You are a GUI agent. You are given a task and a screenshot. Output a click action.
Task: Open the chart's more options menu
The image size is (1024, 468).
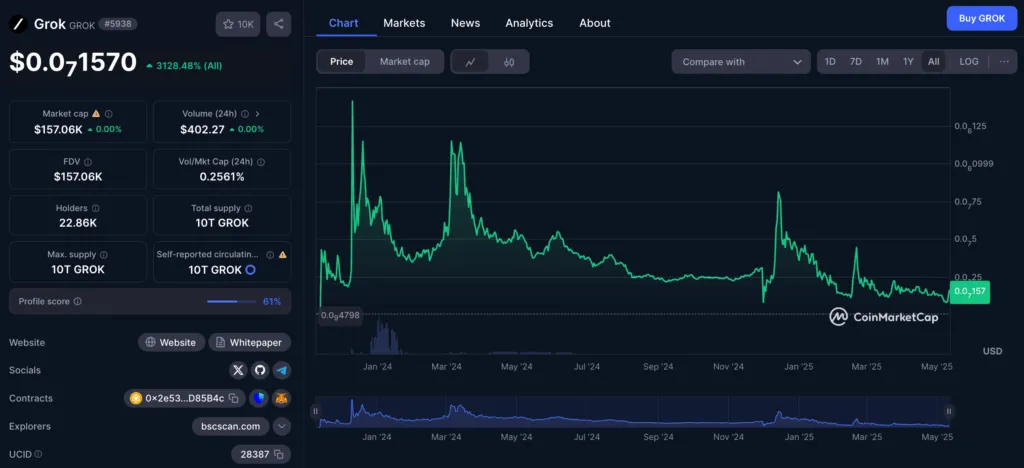pyautogui.click(x=1003, y=62)
